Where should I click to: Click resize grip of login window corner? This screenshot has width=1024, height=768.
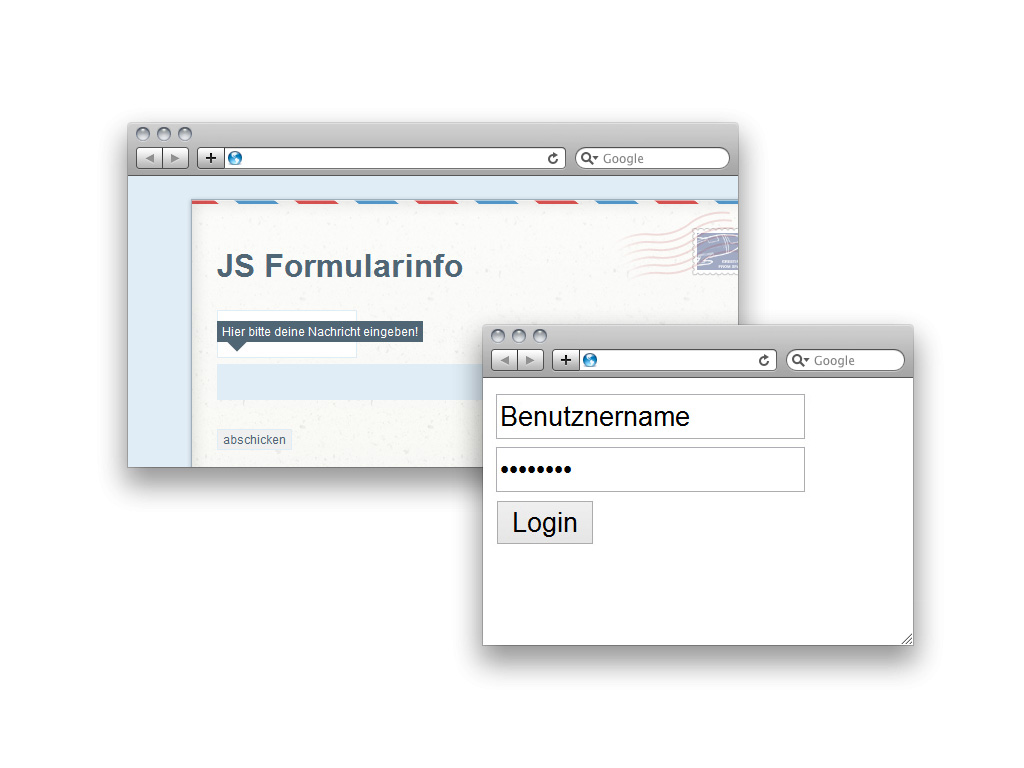(x=907, y=639)
